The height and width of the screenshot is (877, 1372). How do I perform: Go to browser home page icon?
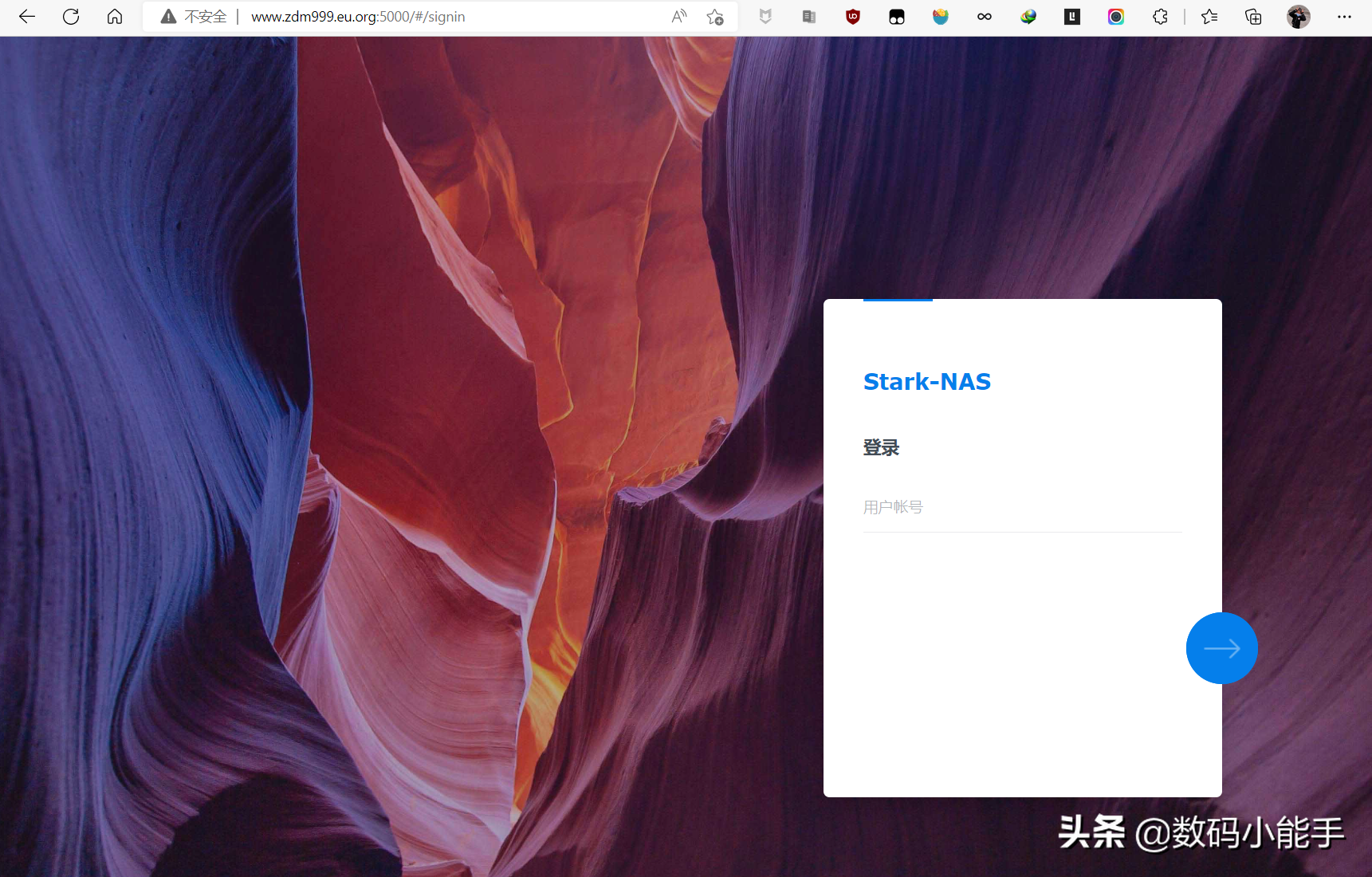(x=115, y=17)
